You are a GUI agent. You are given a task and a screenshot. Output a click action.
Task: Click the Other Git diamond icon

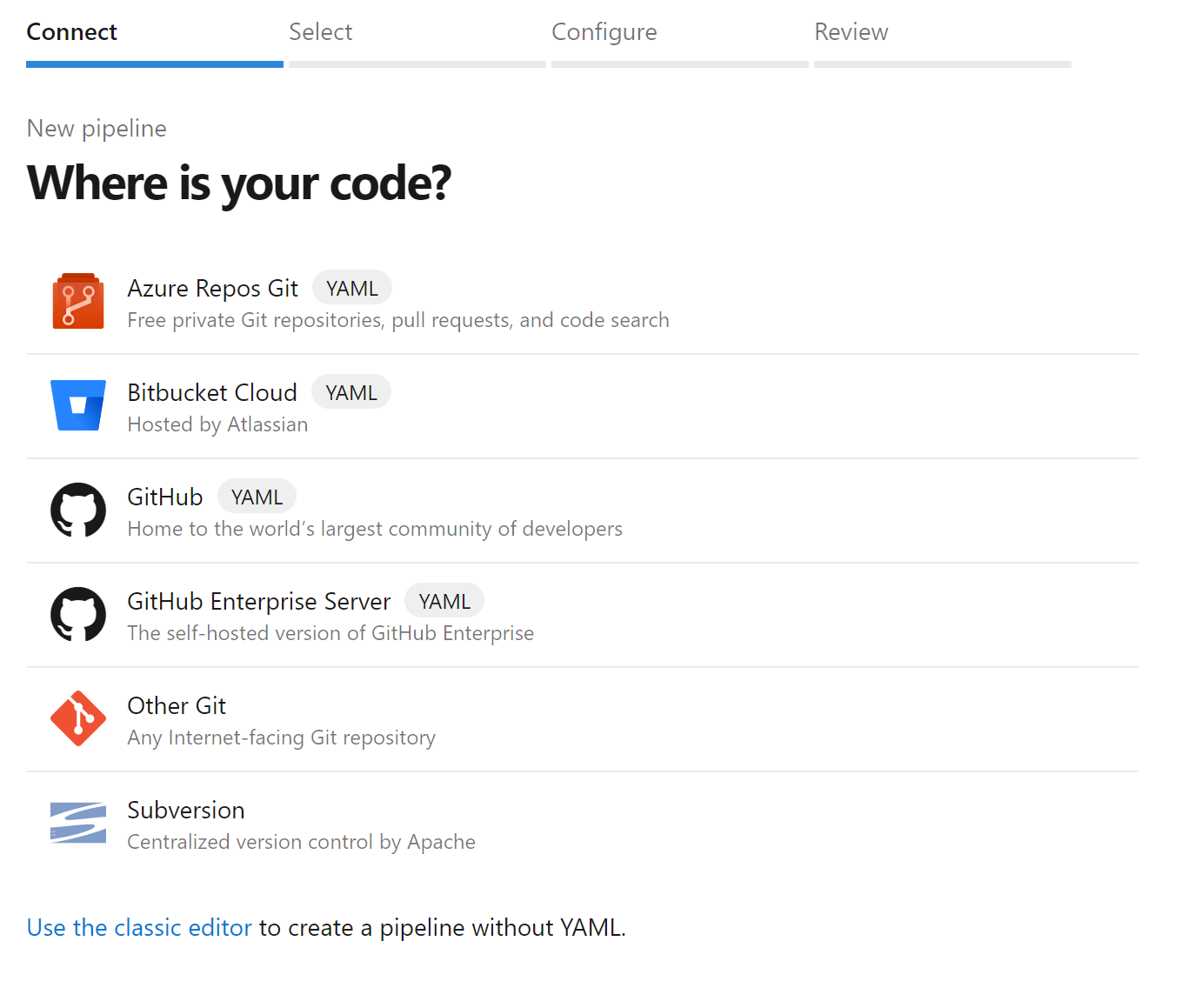pyautogui.click(x=78, y=718)
